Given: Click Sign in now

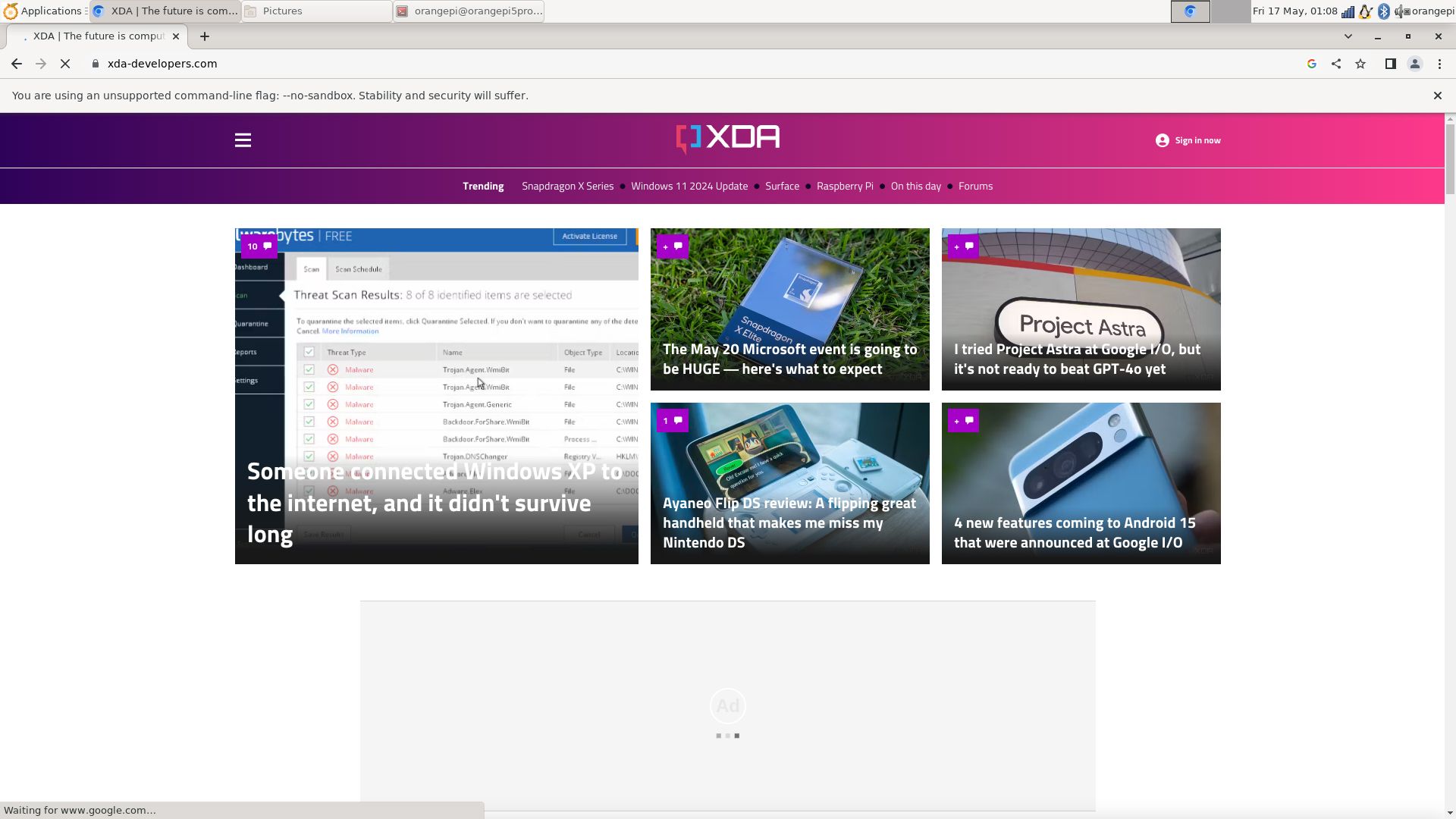Looking at the screenshot, I should point(1188,140).
